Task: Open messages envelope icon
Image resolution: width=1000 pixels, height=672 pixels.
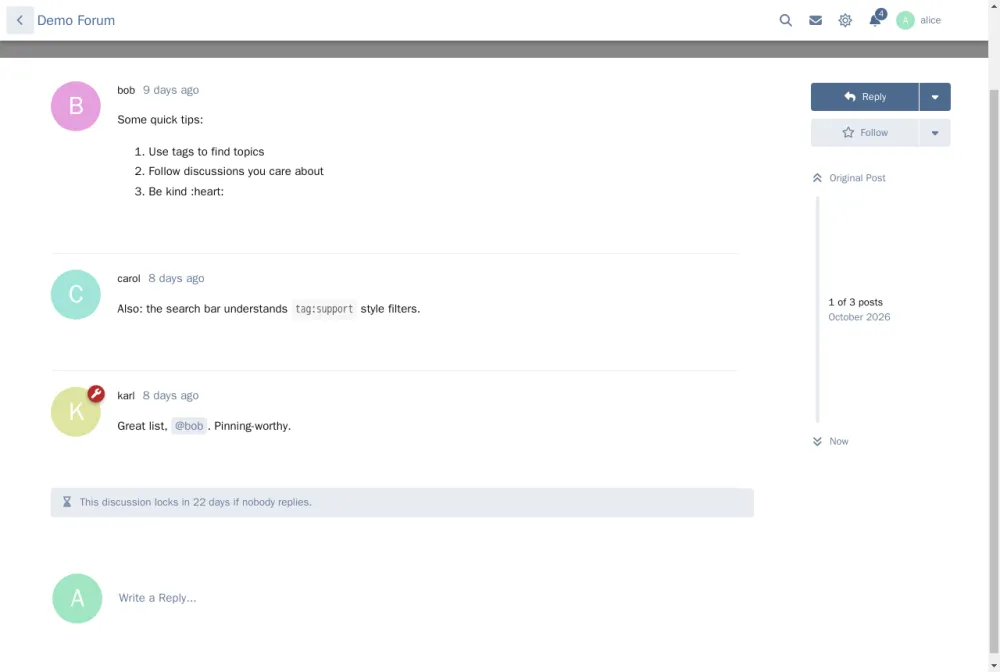Action: click(x=815, y=20)
